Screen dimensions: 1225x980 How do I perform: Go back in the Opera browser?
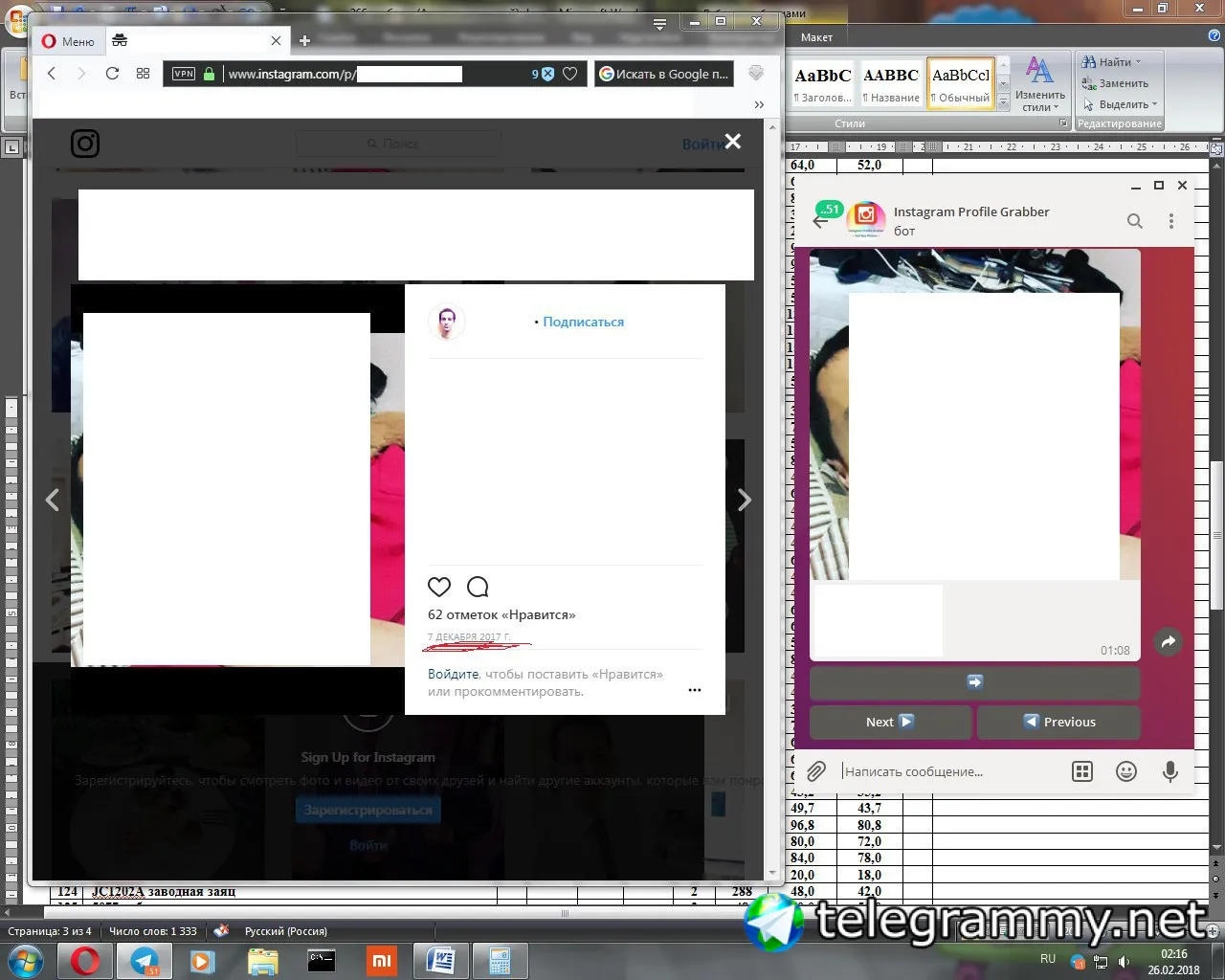[52, 74]
